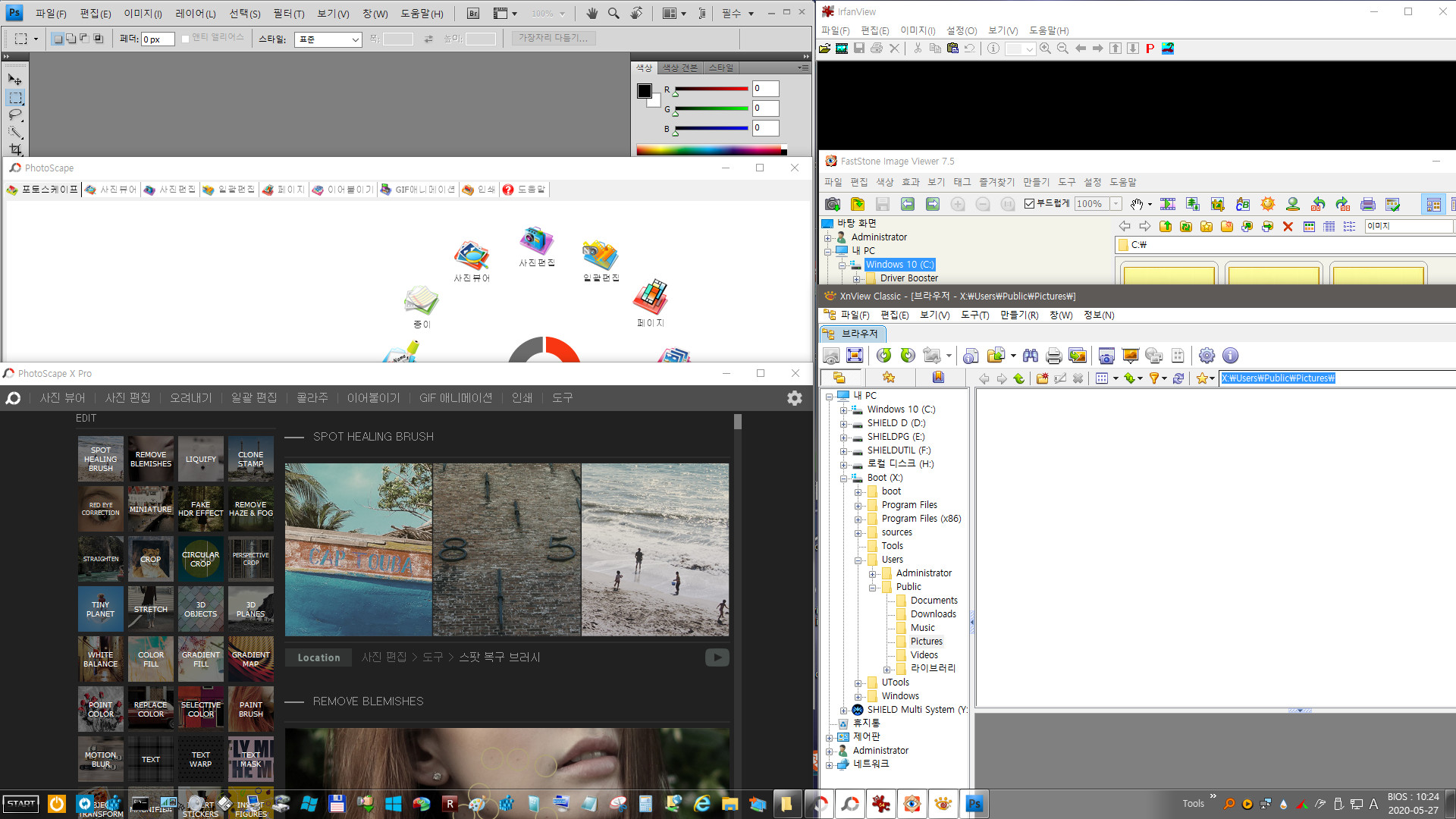
Task: Click Location button in PhotoScape X Pro
Action: (318, 657)
